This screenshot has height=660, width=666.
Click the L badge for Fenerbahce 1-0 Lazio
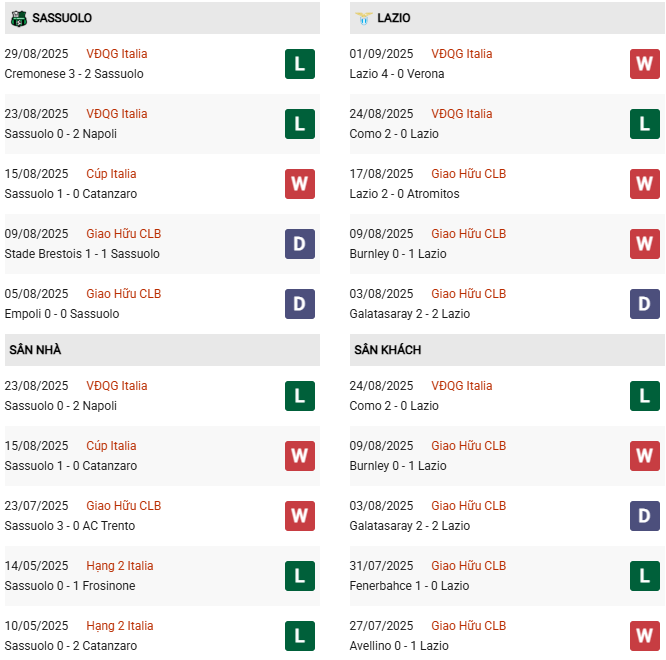coord(645,576)
